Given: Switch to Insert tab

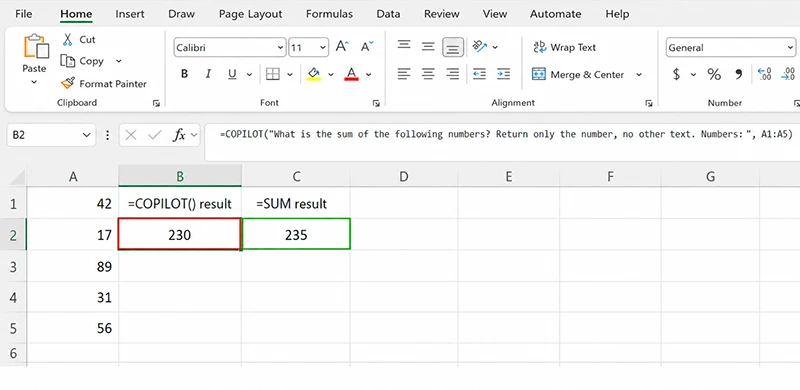Looking at the screenshot, I should (130, 14).
